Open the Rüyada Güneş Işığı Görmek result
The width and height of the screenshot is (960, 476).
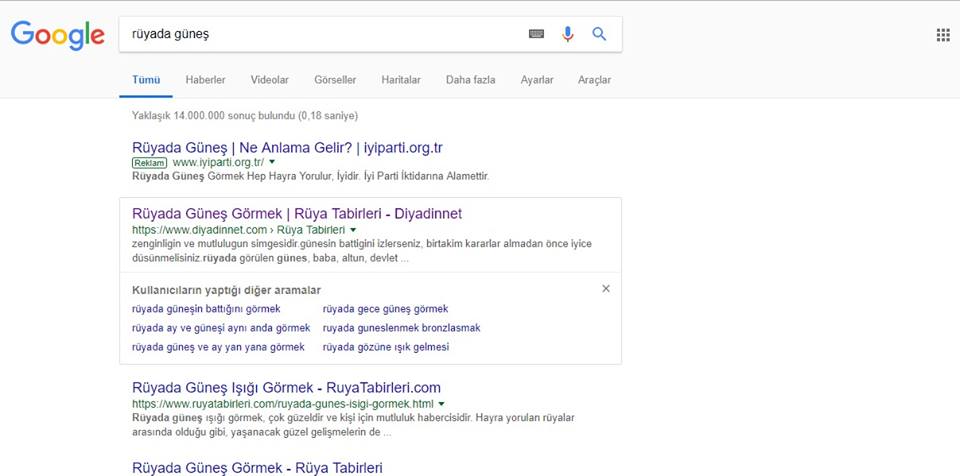pos(286,387)
